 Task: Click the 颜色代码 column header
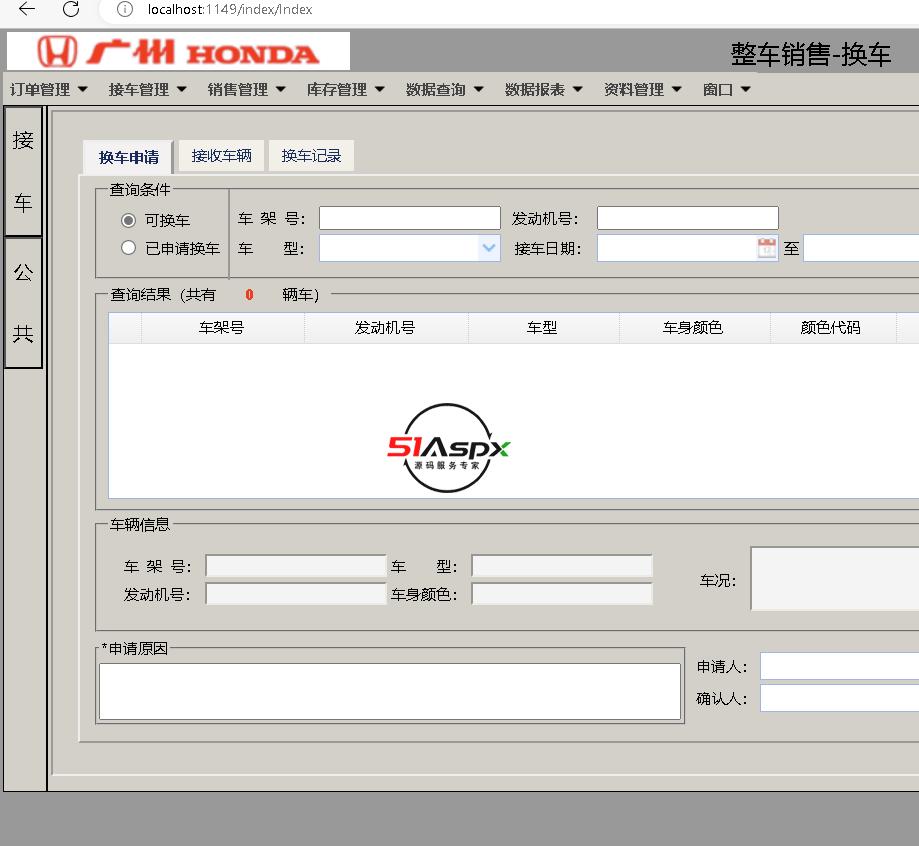833,328
